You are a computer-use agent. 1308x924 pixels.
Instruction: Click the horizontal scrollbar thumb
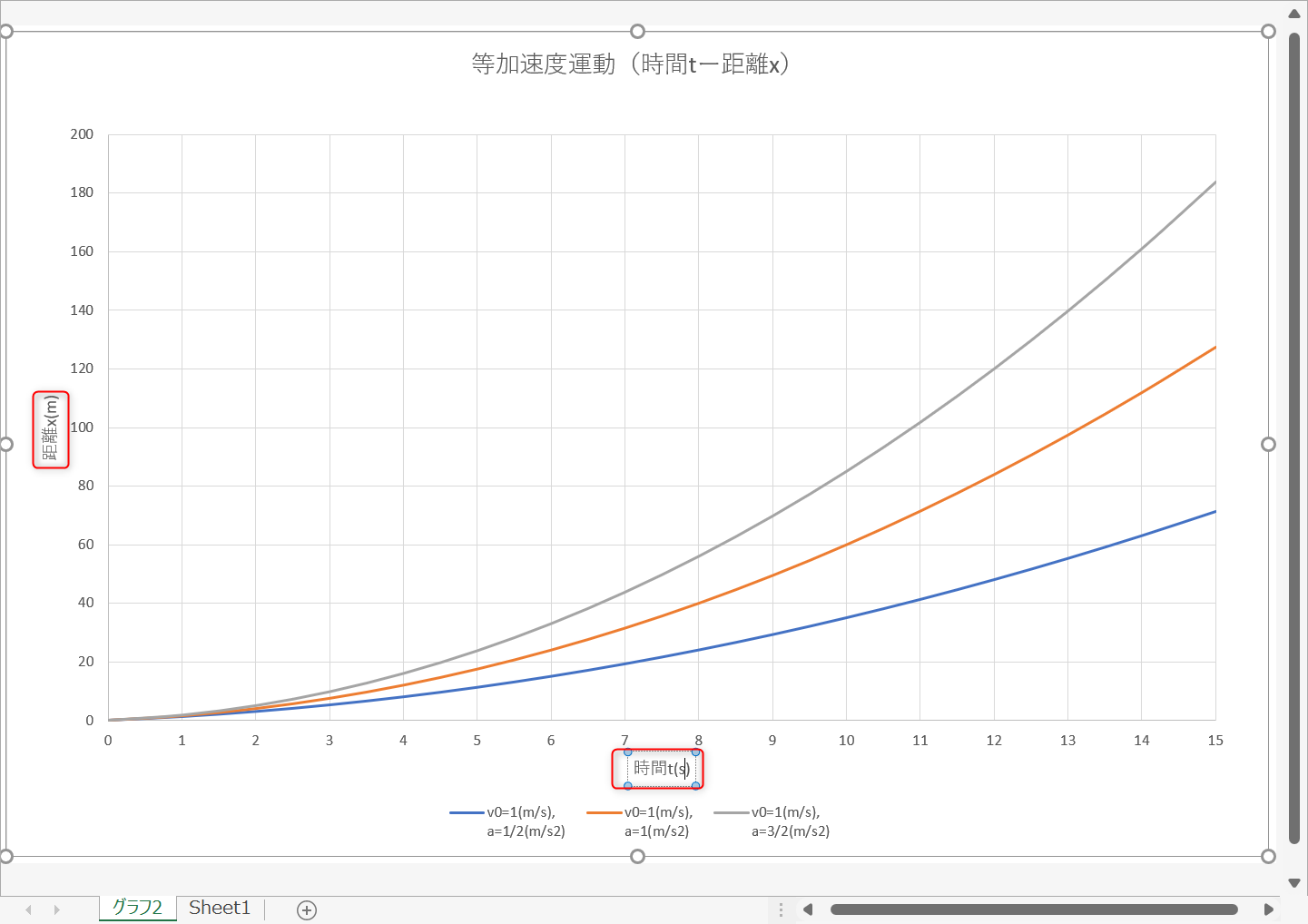tap(1034, 909)
